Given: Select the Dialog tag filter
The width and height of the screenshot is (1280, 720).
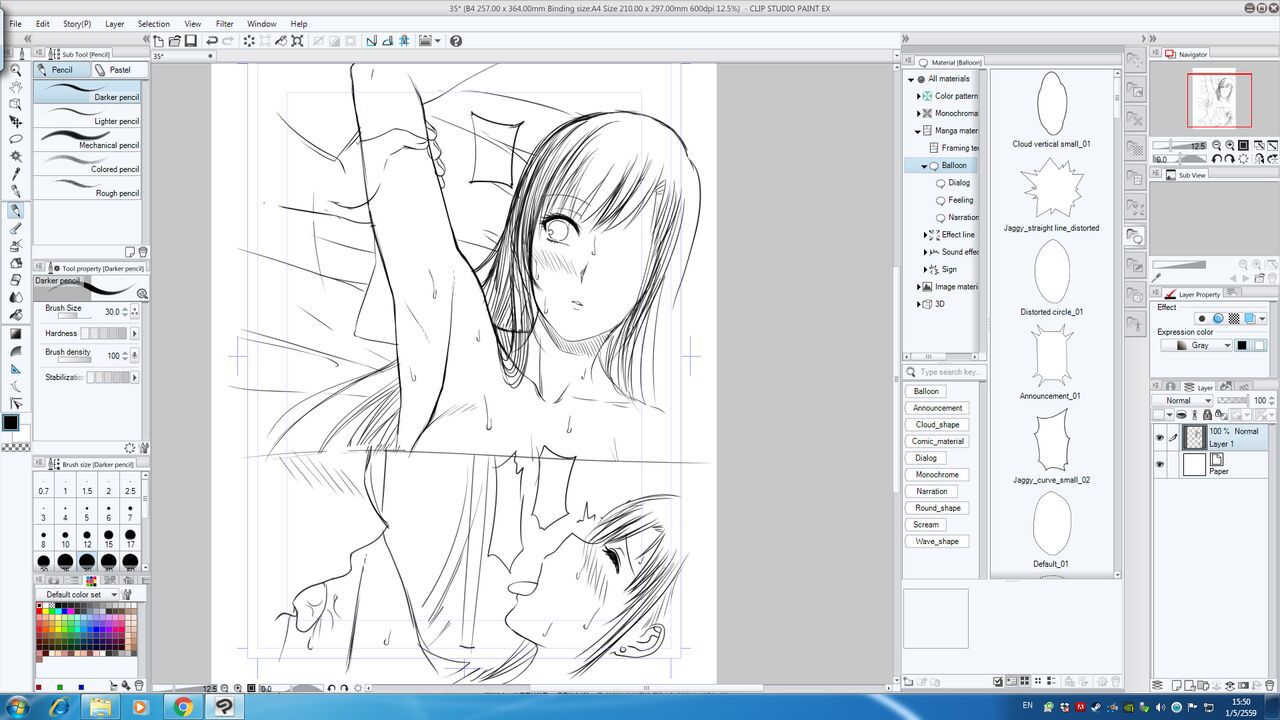Looking at the screenshot, I should click(926, 458).
